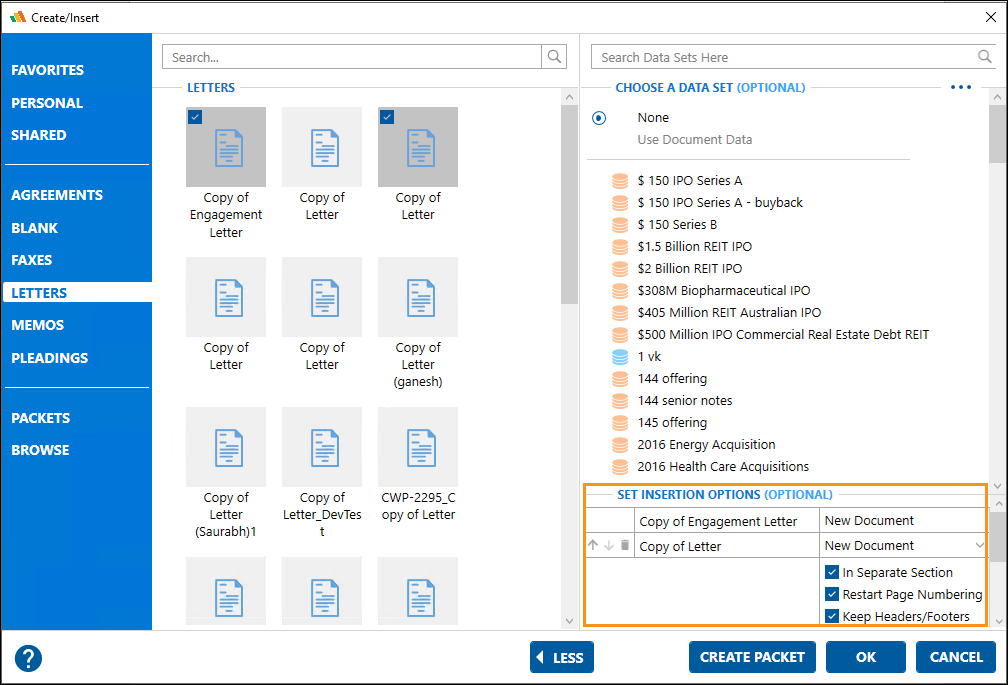1008x685 pixels.
Task: Open the FAVORITES category
Action: tap(48, 70)
